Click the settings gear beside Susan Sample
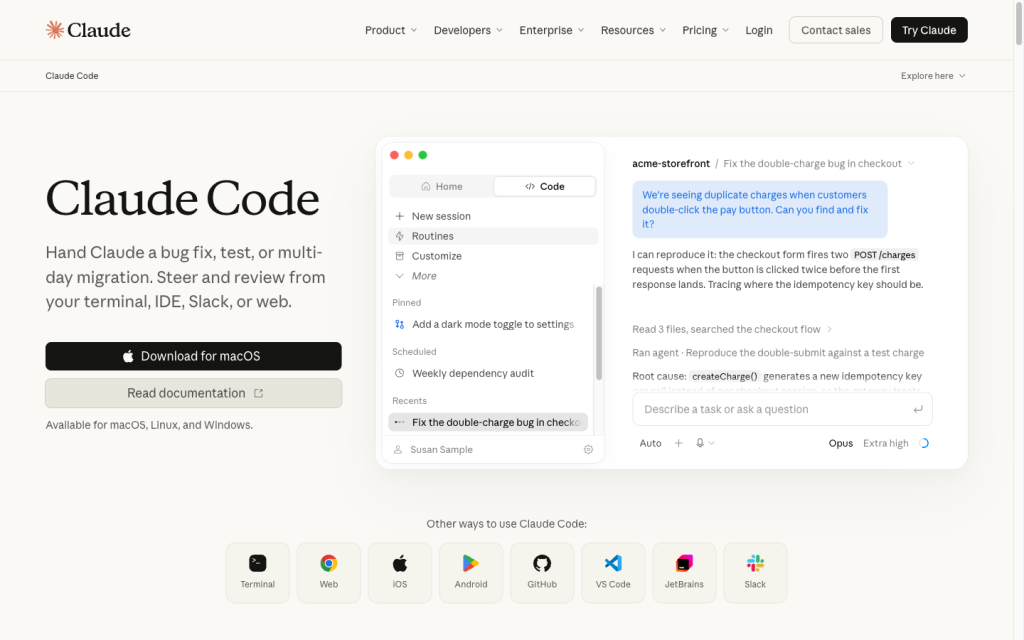Image resolution: width=1024 pixels, height=640 pixels. (x=588, y=449)
